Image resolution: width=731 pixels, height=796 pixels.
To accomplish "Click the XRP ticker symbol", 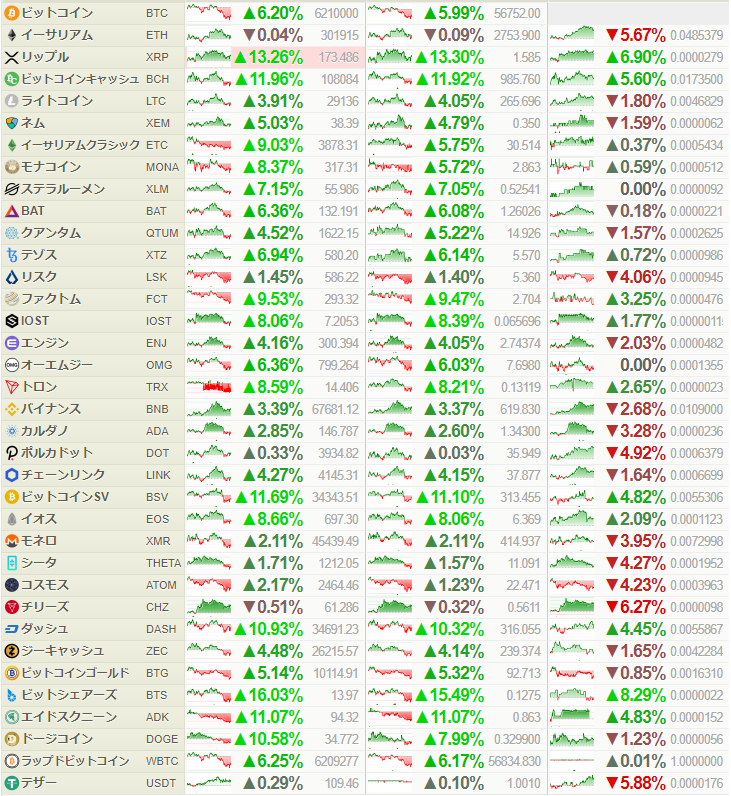I will click(x=158, y=57).
